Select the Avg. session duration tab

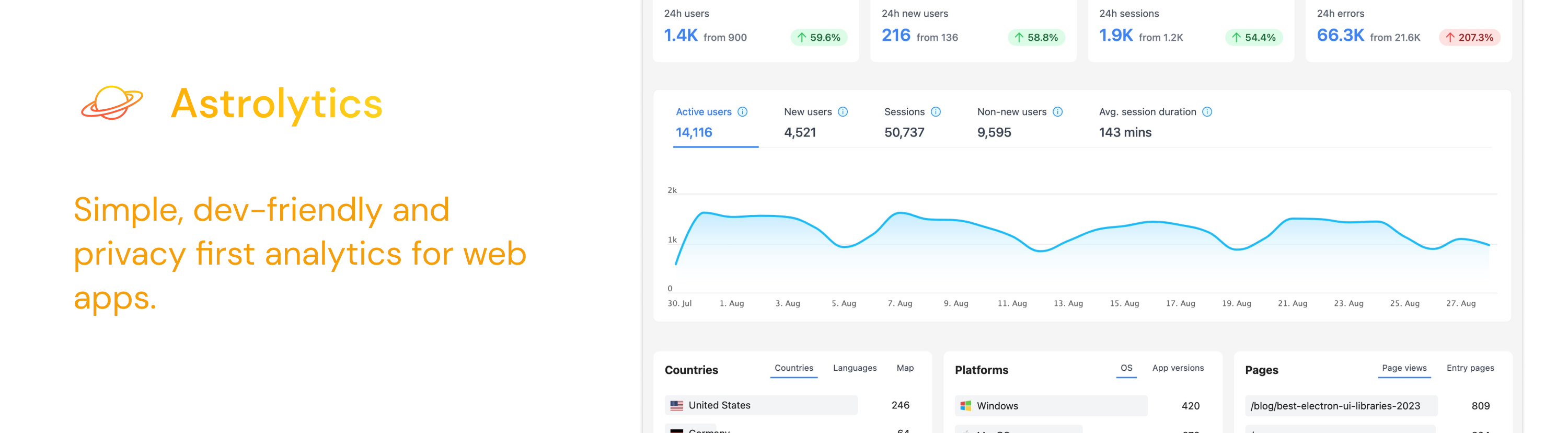click(1156, 122)
